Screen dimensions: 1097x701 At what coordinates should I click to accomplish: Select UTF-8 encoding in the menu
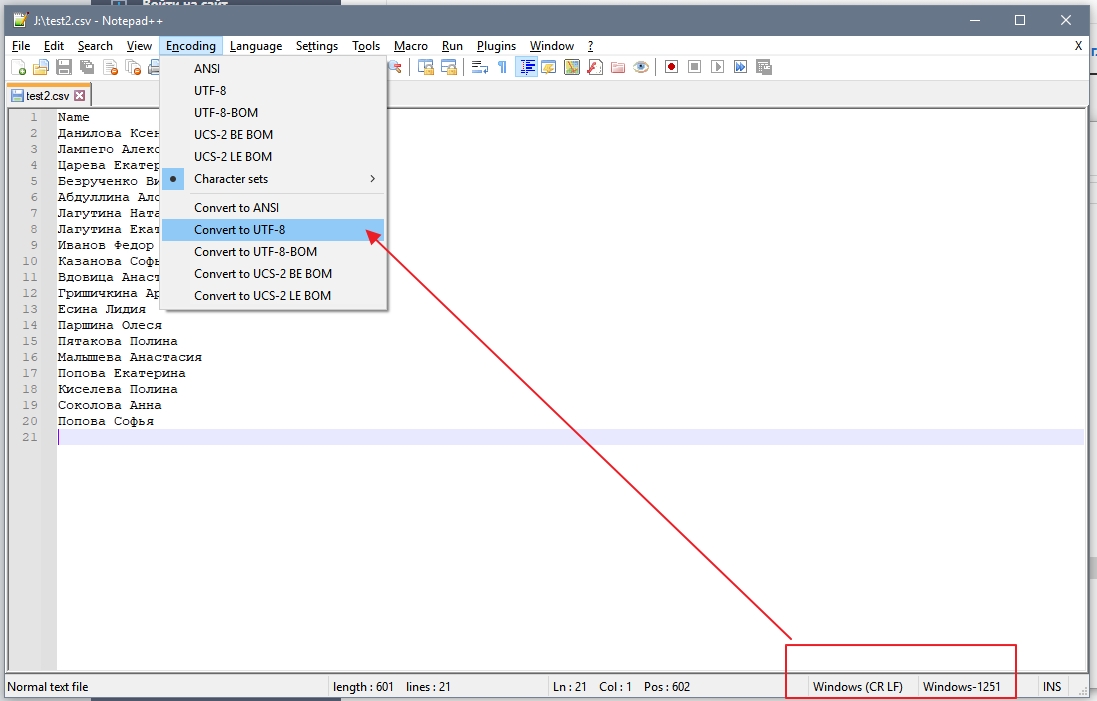(273, 90)
